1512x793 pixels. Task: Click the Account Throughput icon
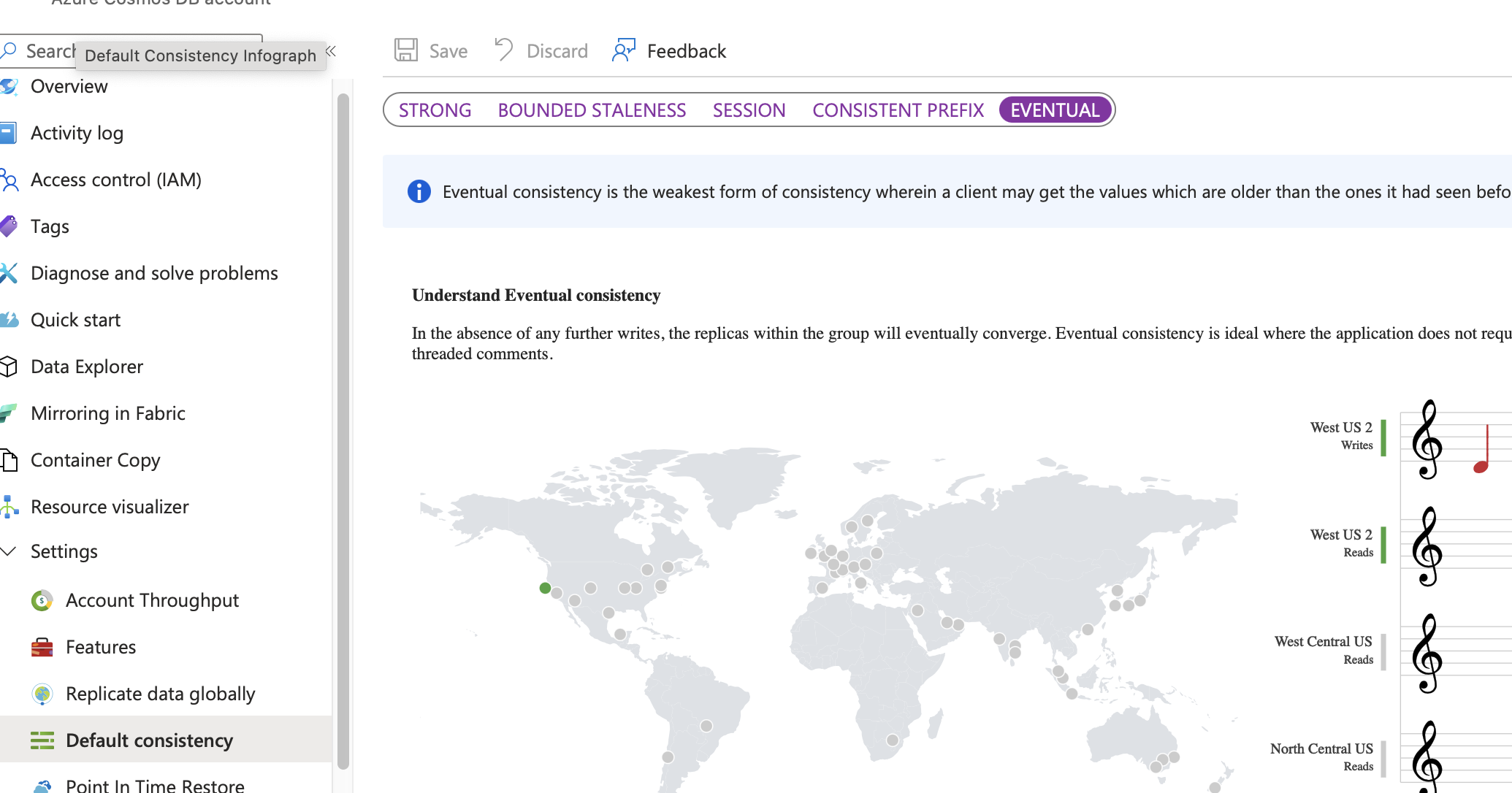[x=42, y=600]
